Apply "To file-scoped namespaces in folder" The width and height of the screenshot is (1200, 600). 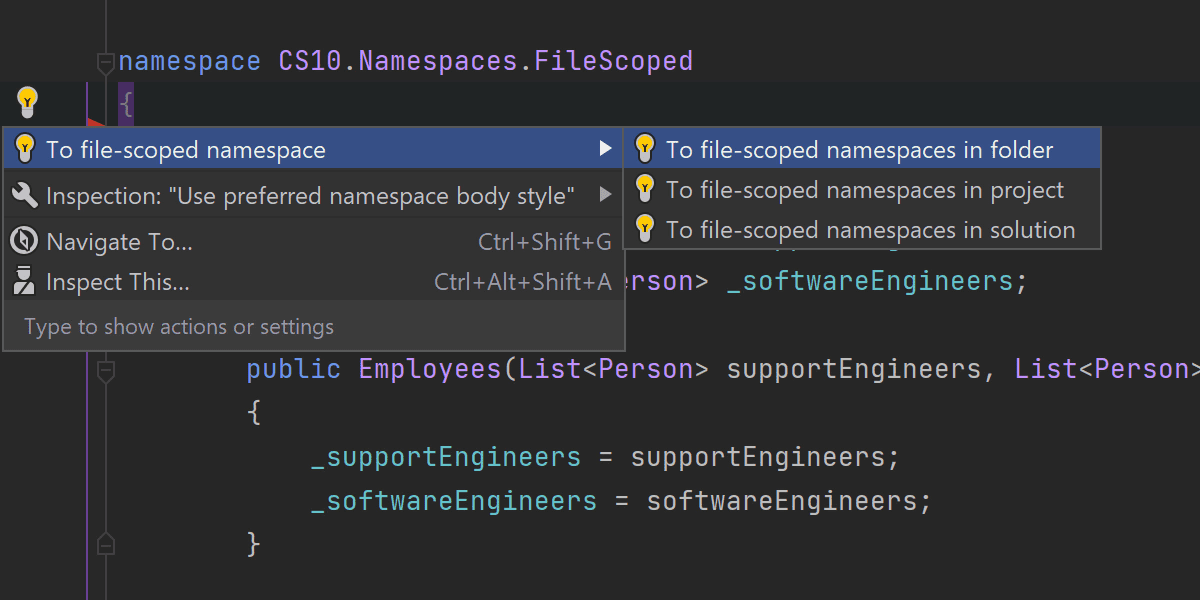pyautogui.click(x=861, y=150)
